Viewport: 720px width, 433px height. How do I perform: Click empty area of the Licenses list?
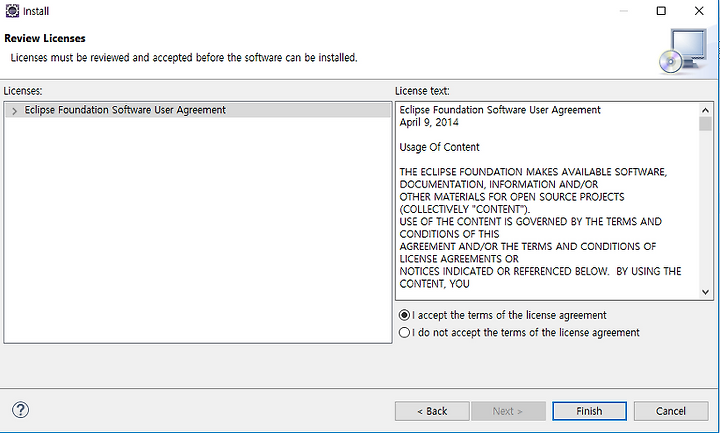tap(197, 230)
